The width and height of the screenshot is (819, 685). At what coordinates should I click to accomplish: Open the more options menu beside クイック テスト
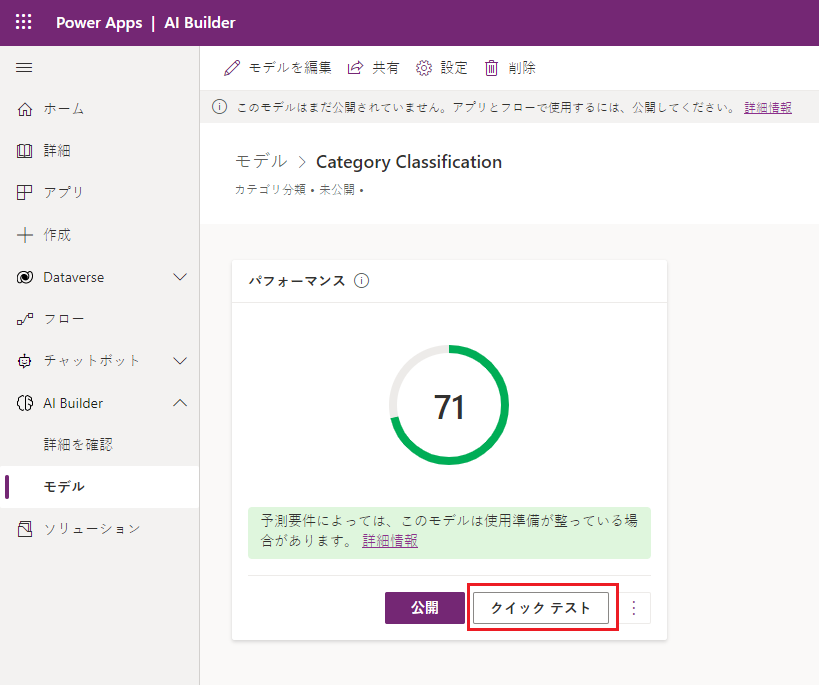pos(633,608)
